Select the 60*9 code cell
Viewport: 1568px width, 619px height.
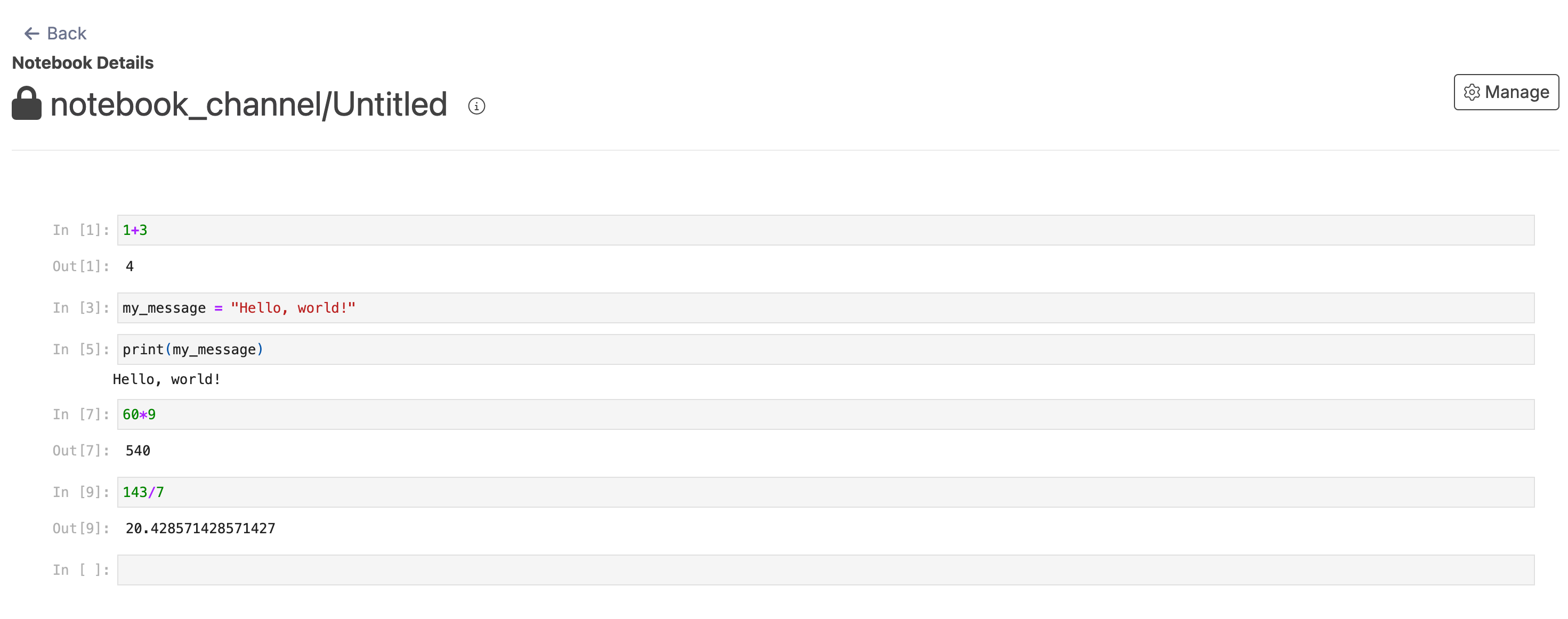(x=826, y=414)
